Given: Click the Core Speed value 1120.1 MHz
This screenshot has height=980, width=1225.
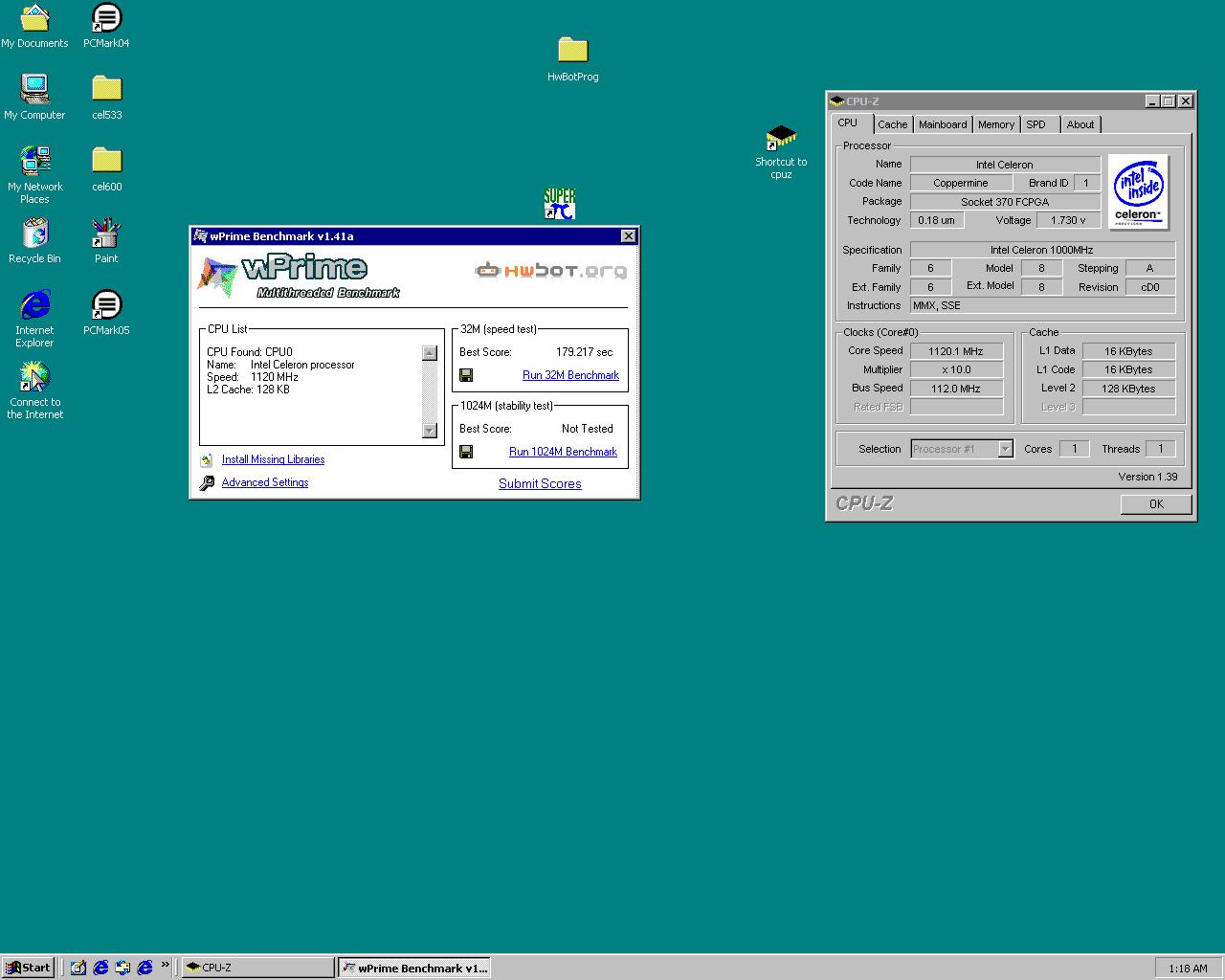Looking at the screenshot, I should click(956, 351).
